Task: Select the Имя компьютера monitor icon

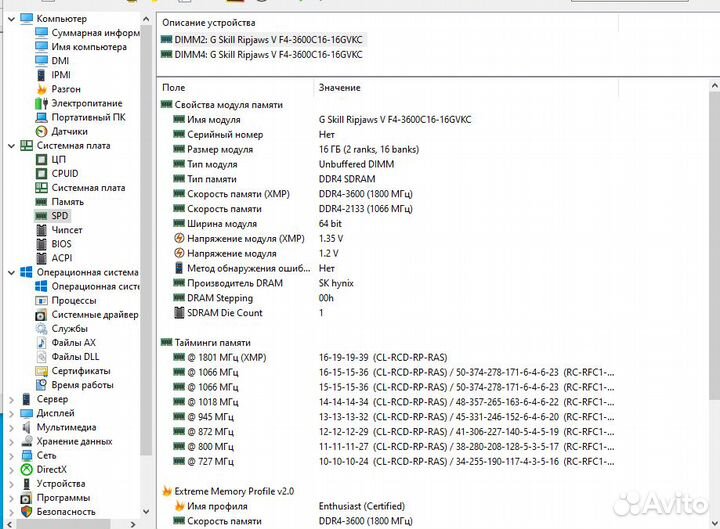Action: point(41,46)
